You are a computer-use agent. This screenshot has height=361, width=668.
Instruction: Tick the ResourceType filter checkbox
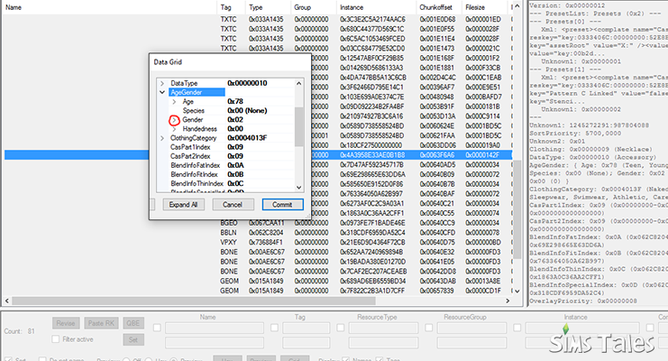pos(340,328)
